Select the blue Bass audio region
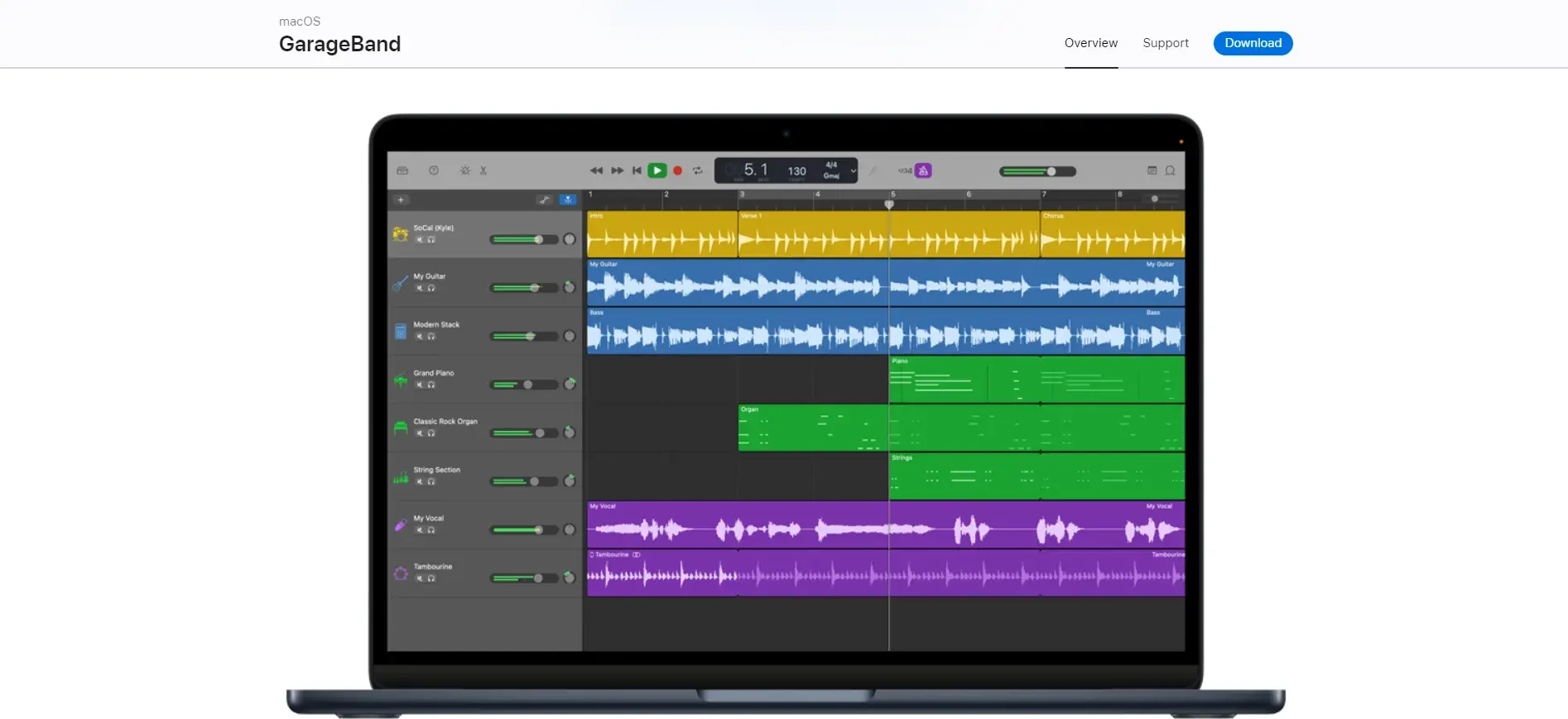 pyautogui.click(x=886, y=331)
